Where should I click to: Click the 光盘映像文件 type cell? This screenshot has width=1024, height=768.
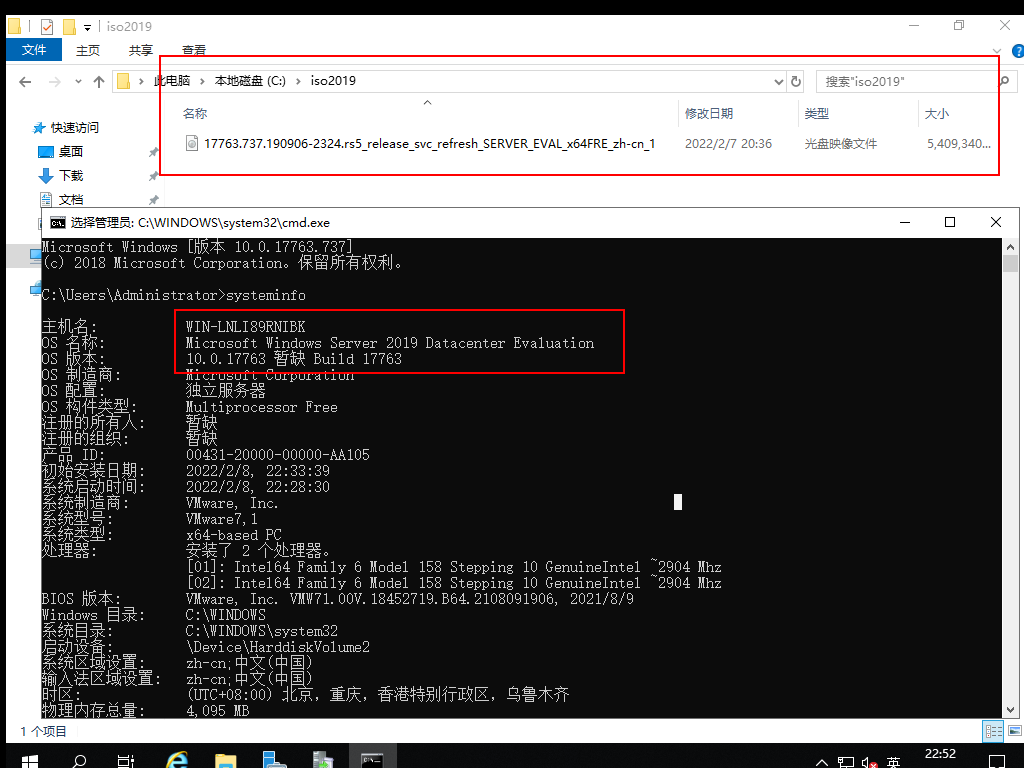click(x=840, y=144)
